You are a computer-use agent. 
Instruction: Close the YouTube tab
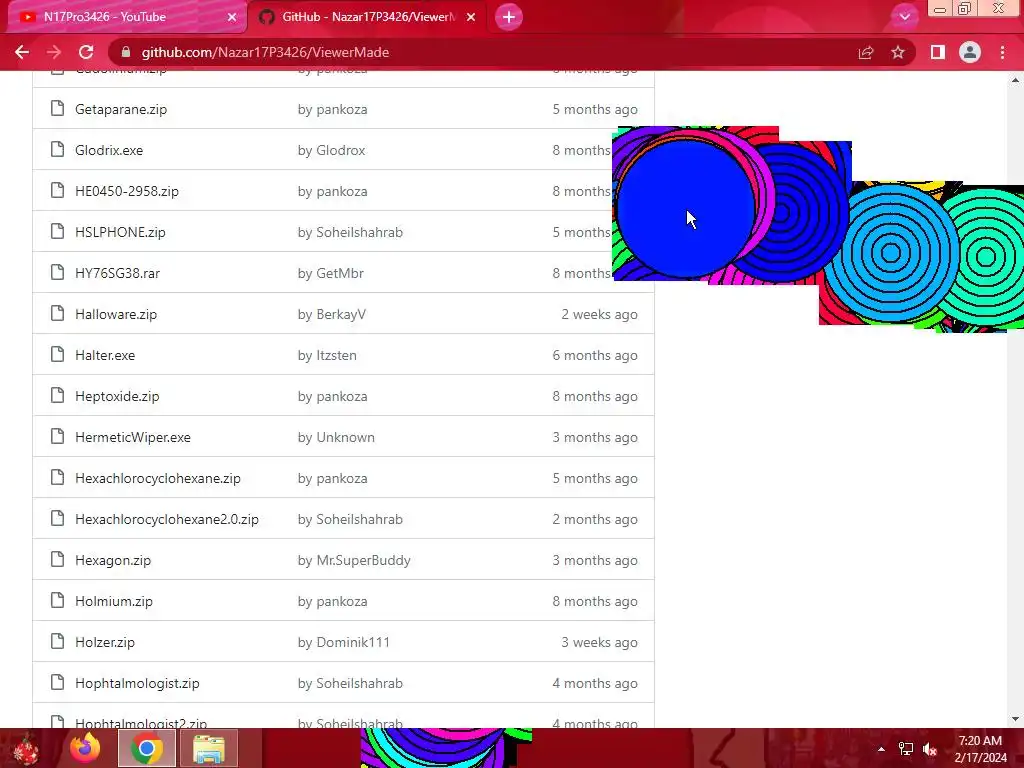pyautogui.click(x=232, y=17)
